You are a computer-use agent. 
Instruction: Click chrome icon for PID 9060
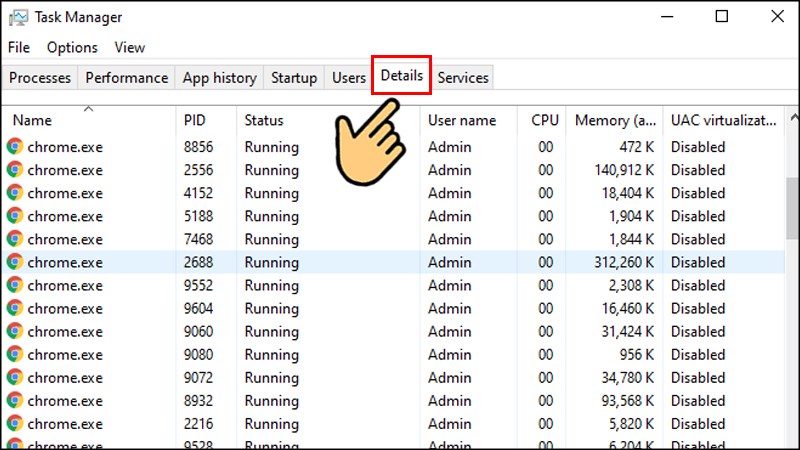(15, 331)
